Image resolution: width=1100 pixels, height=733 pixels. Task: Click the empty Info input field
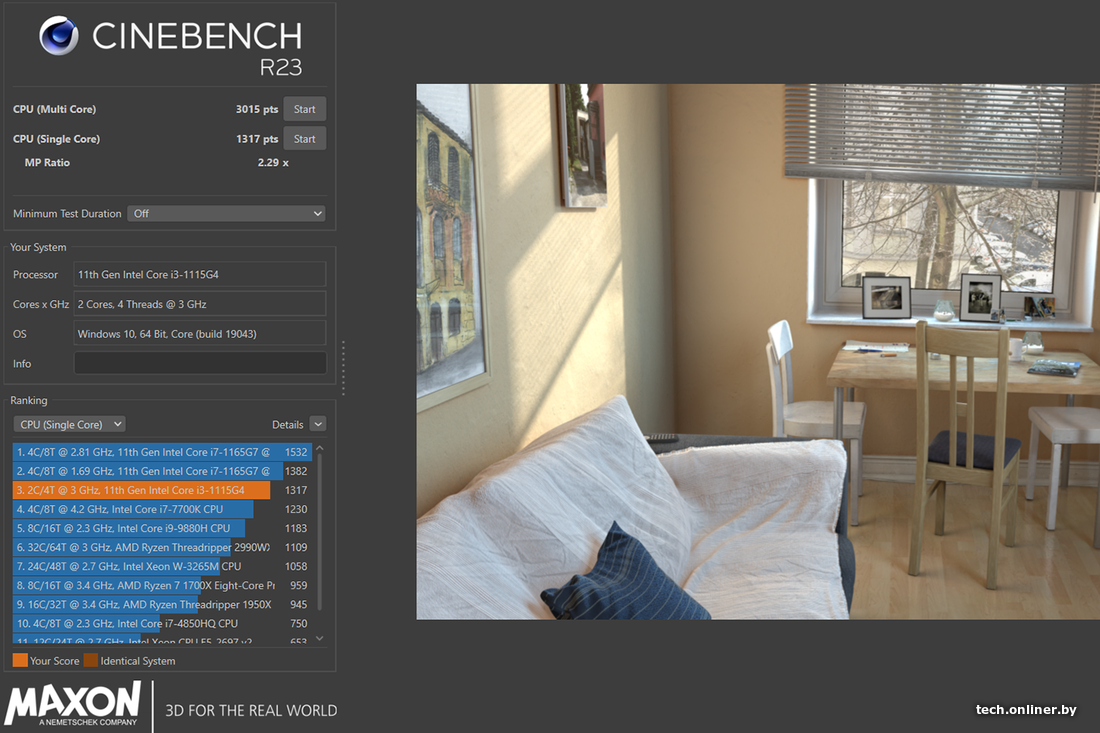pyautogui.click(x=200, y=363)
